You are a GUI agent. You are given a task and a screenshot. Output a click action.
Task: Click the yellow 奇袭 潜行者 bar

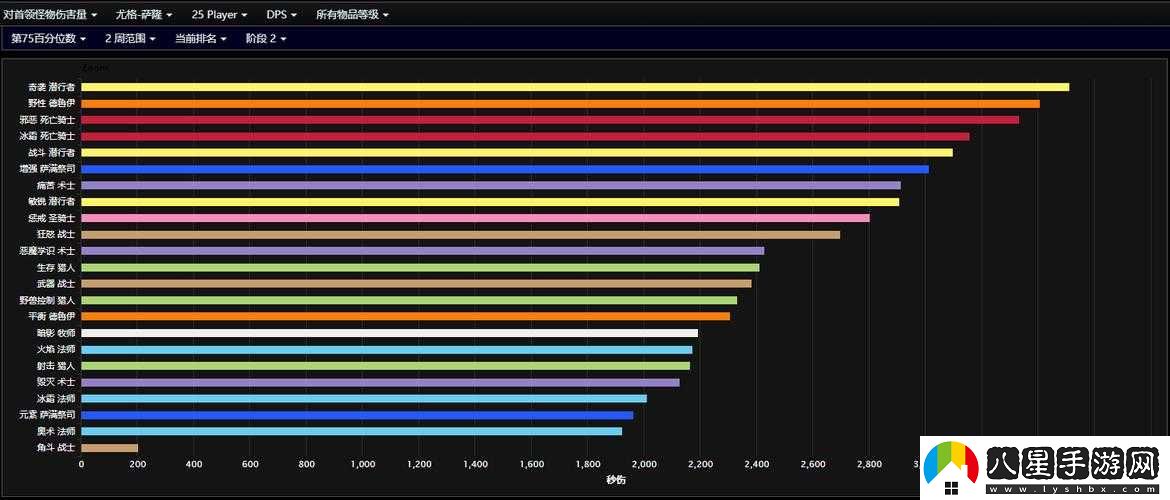(x=575, y=87)
